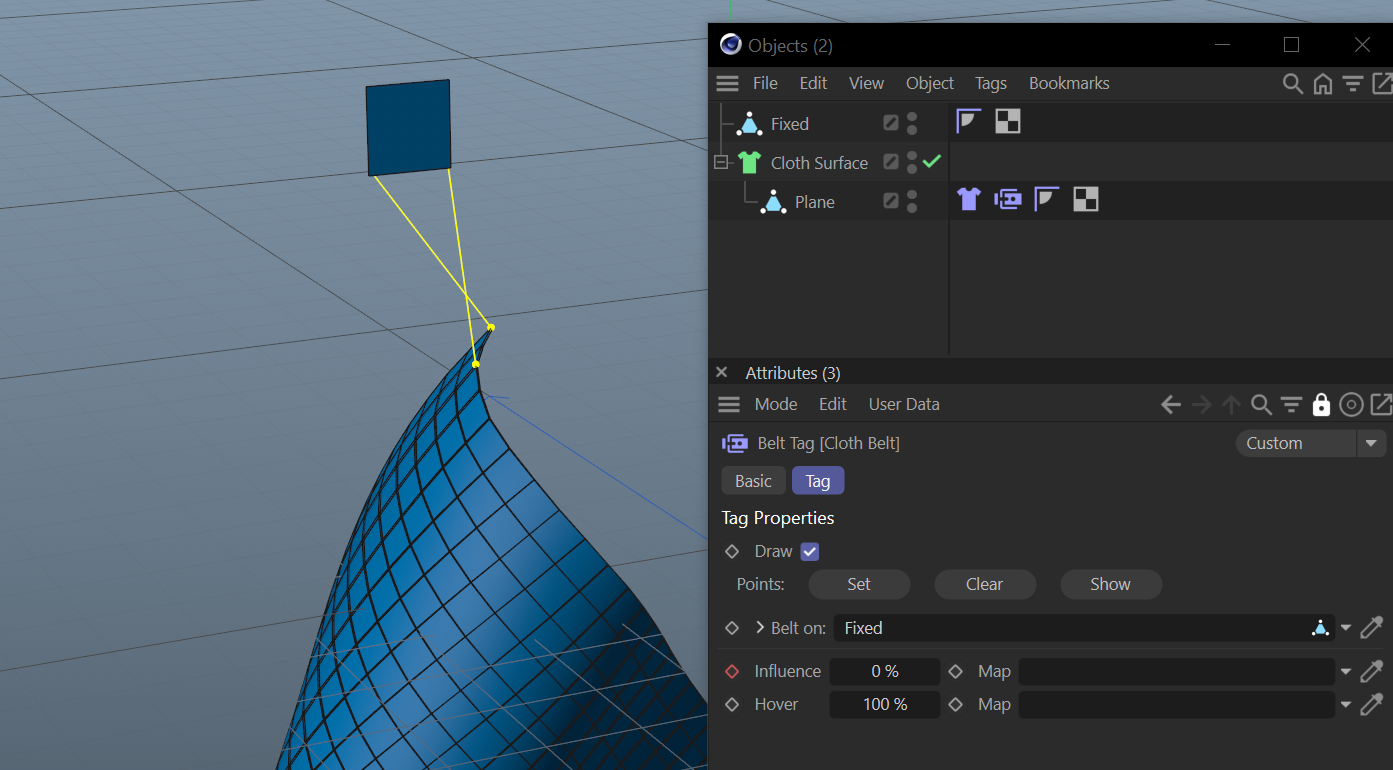Select the Fixed object's polygon icon
Viewport: 1393px width, 770px height.
point(749,124)
